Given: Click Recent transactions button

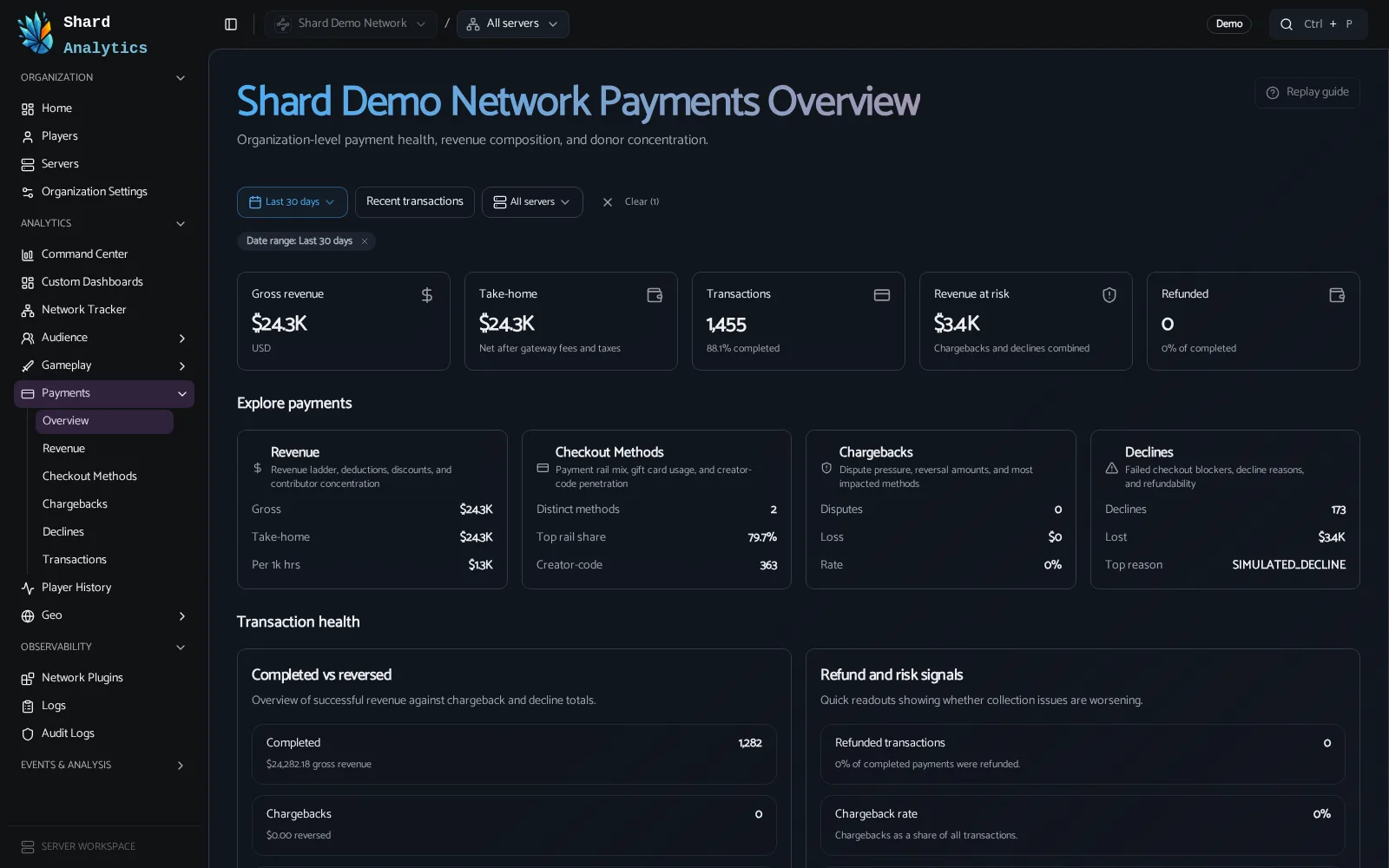Looking at the screenshot, I should click(x=415, y=202).
